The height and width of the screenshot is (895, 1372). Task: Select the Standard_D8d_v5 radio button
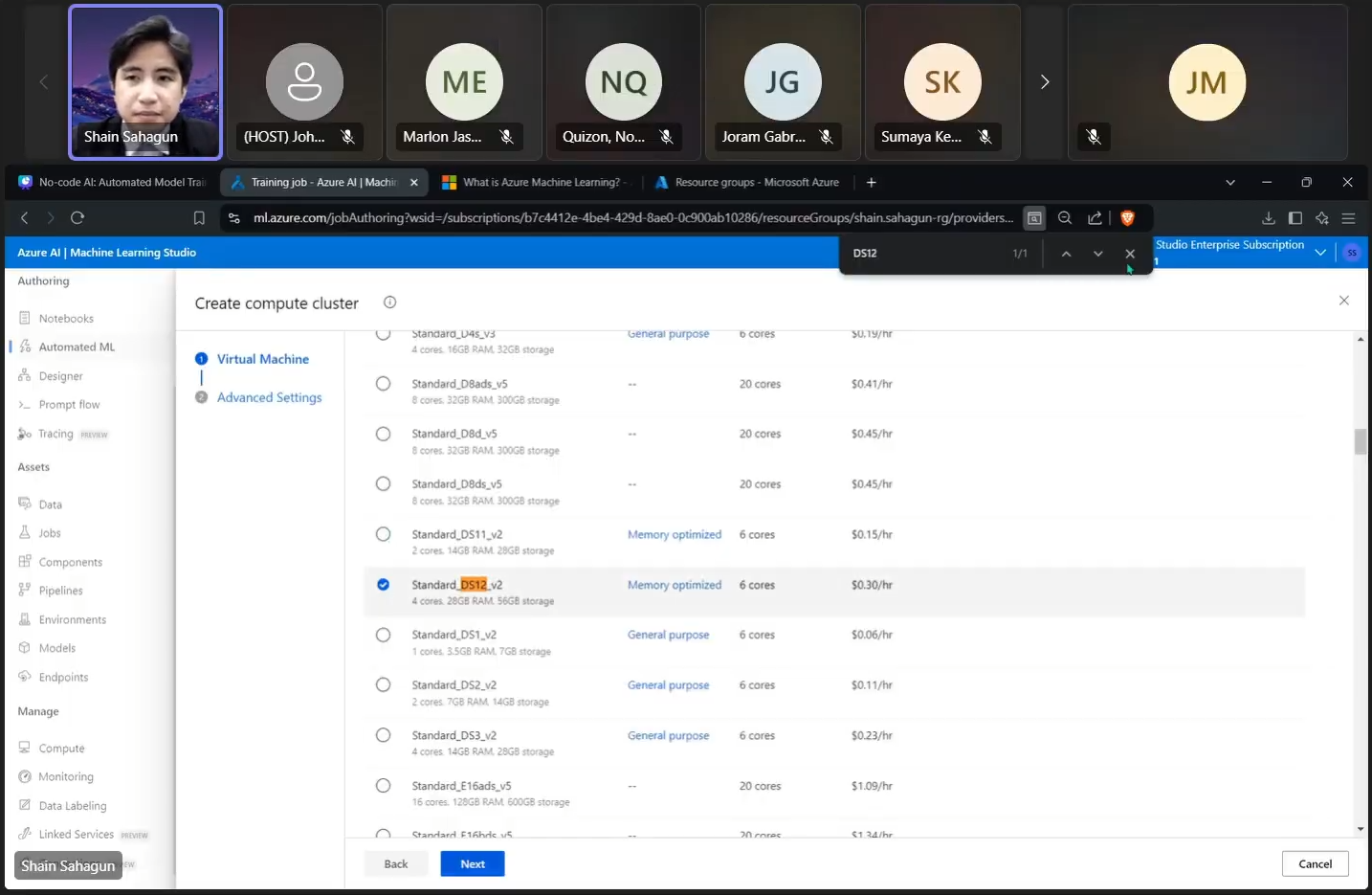[383, 434]
